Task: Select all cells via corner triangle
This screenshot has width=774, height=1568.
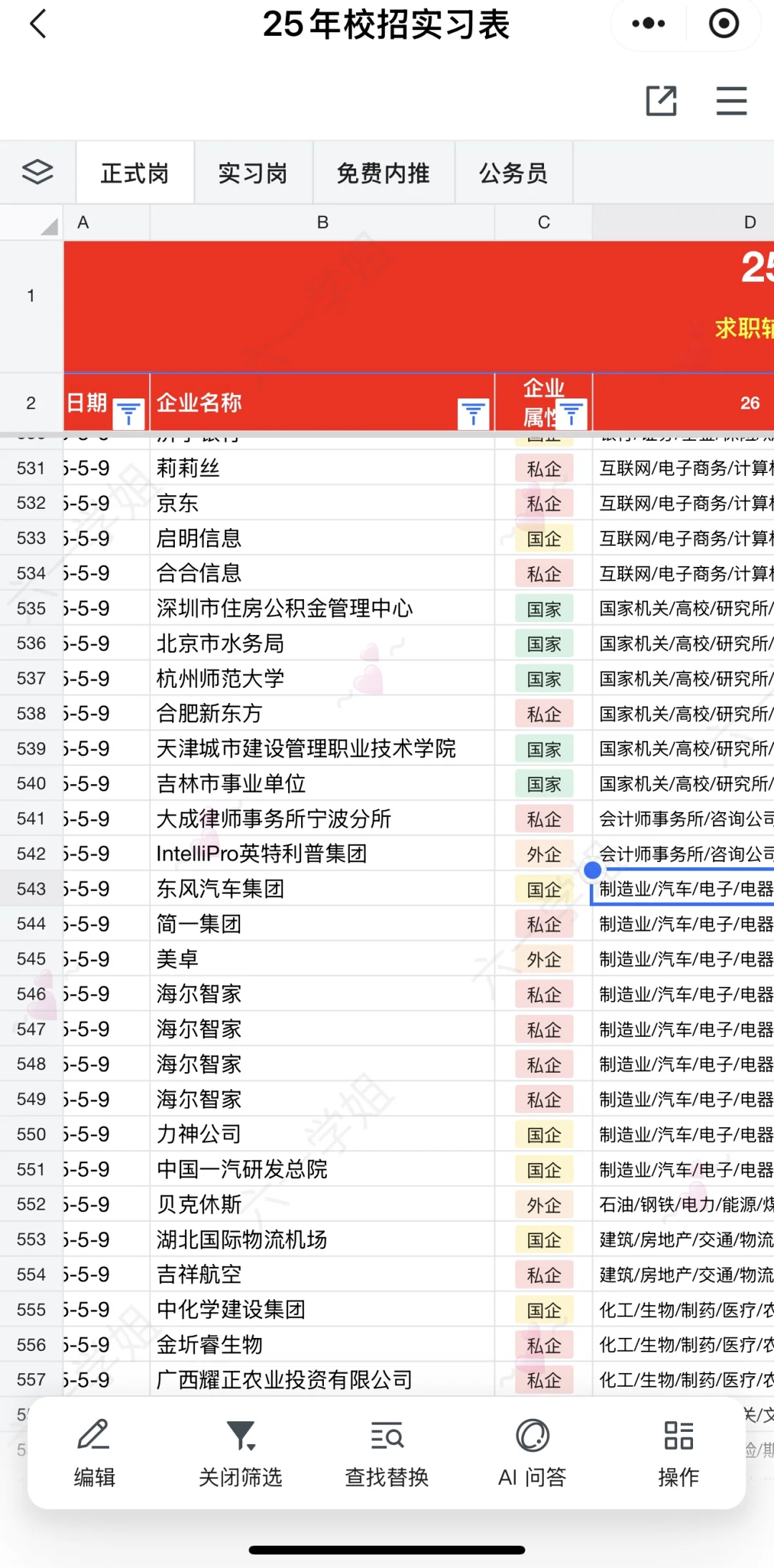Action: click(49, 227)
